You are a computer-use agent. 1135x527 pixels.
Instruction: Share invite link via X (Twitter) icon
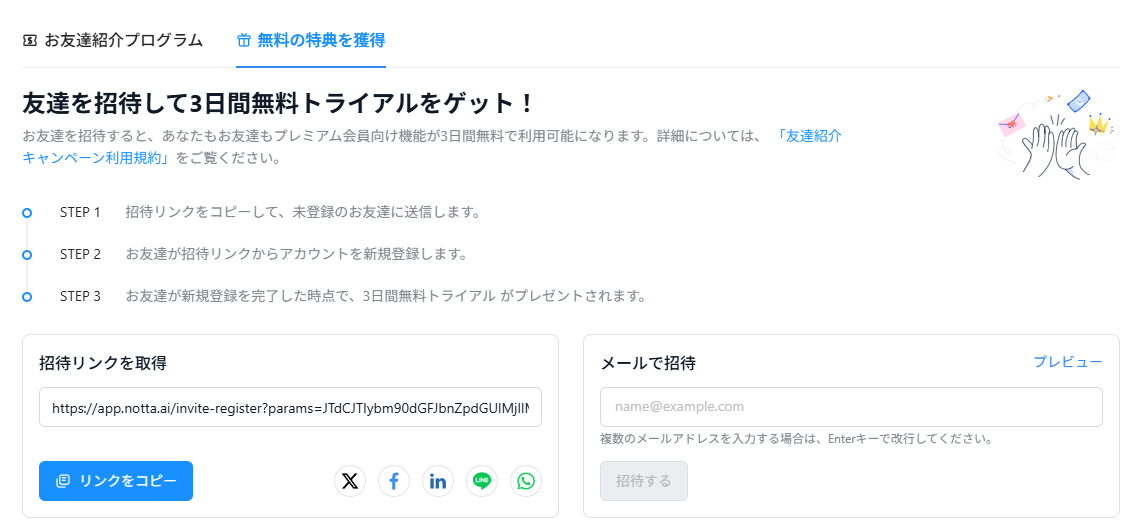pos(350,481)
